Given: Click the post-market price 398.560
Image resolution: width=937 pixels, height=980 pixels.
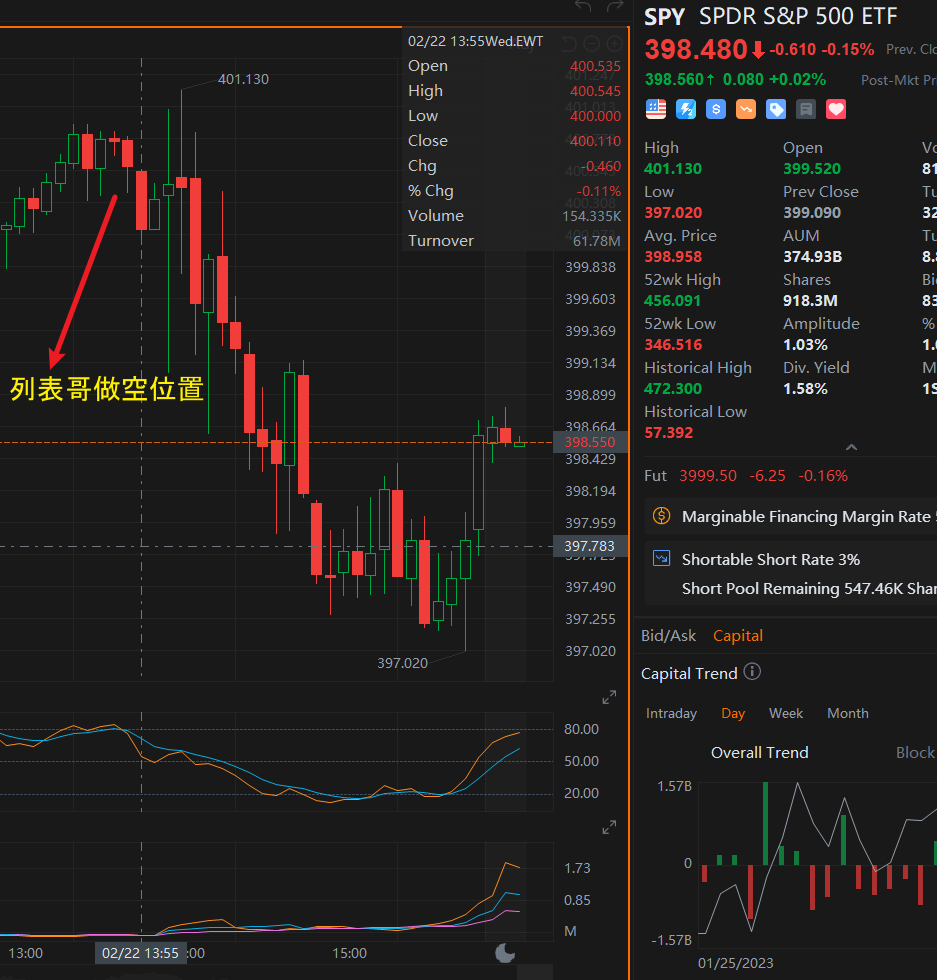Looking at the screenshot, I should point(674,79).
